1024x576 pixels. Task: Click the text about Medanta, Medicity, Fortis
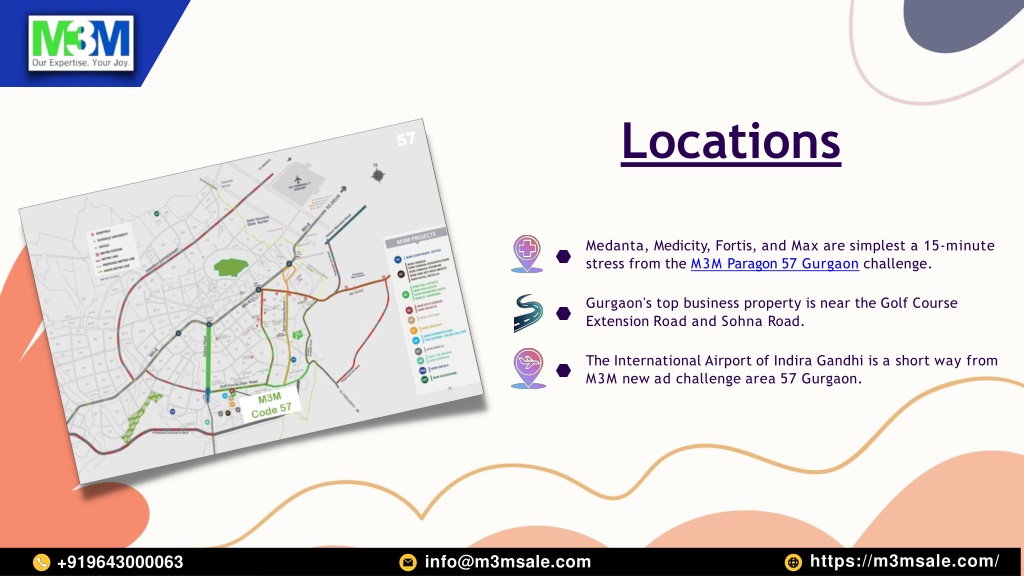(790, 255)
